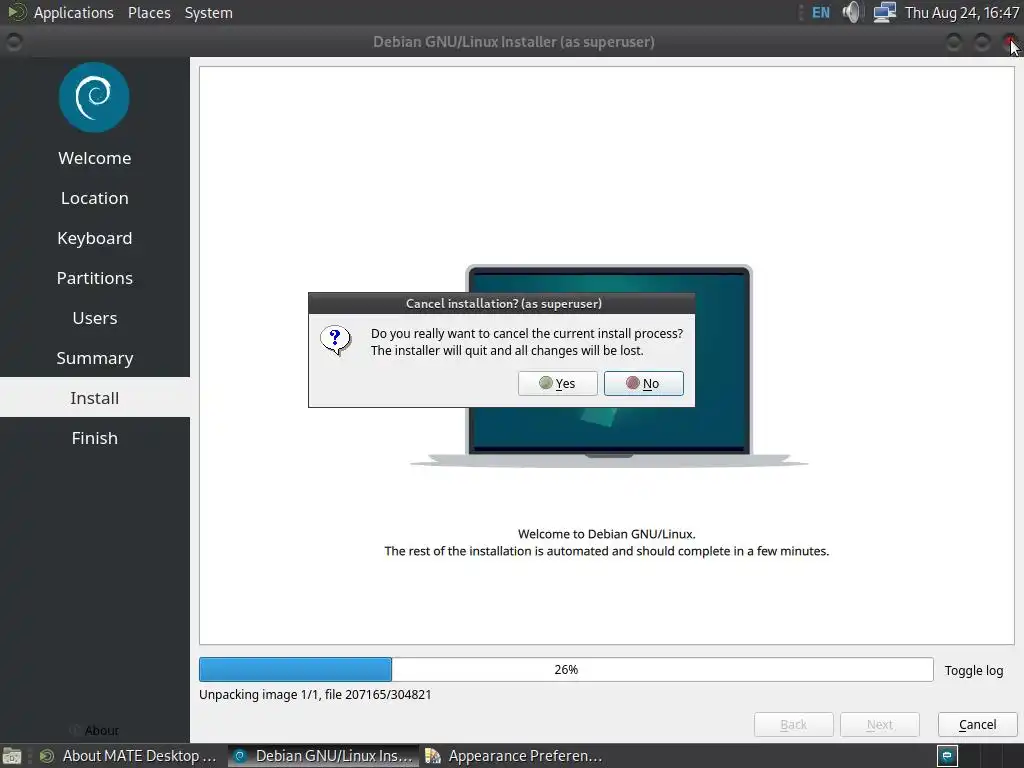Image resolution: width=1024 pixels, height=768 pixels.
Task: Open the clock showing Thu Aug 24
Action: pyautogui.click(x=961, y=12)
